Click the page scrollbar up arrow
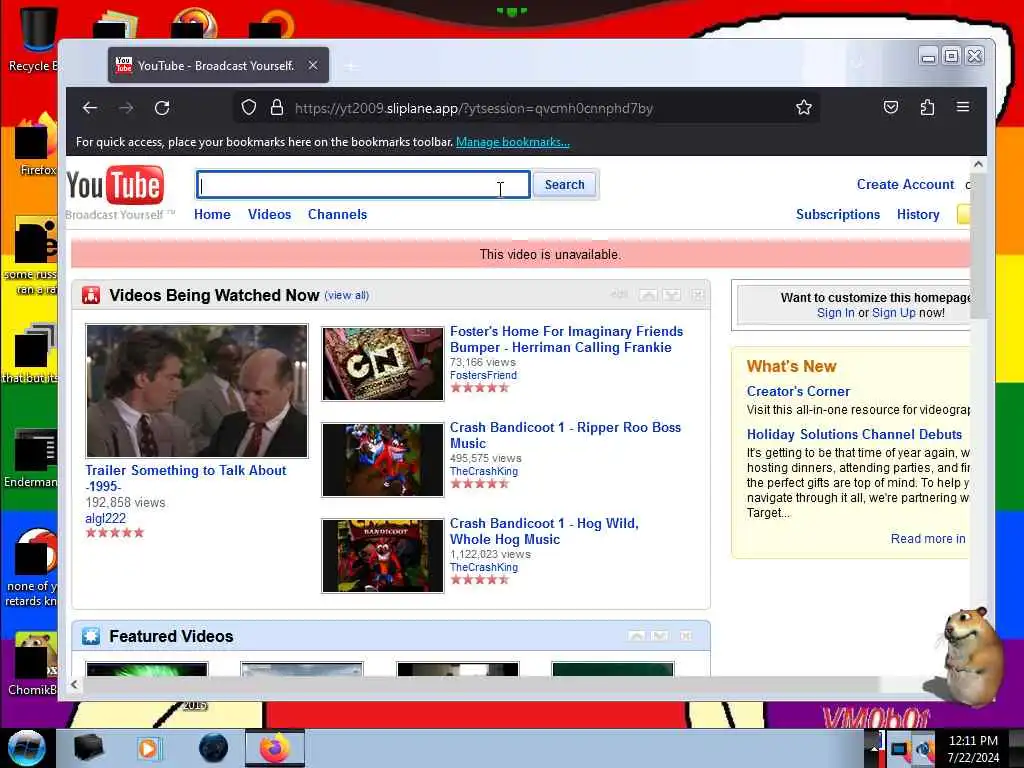Image resolution: width=1024 pixels, height=768 pixels. point(978,165)
